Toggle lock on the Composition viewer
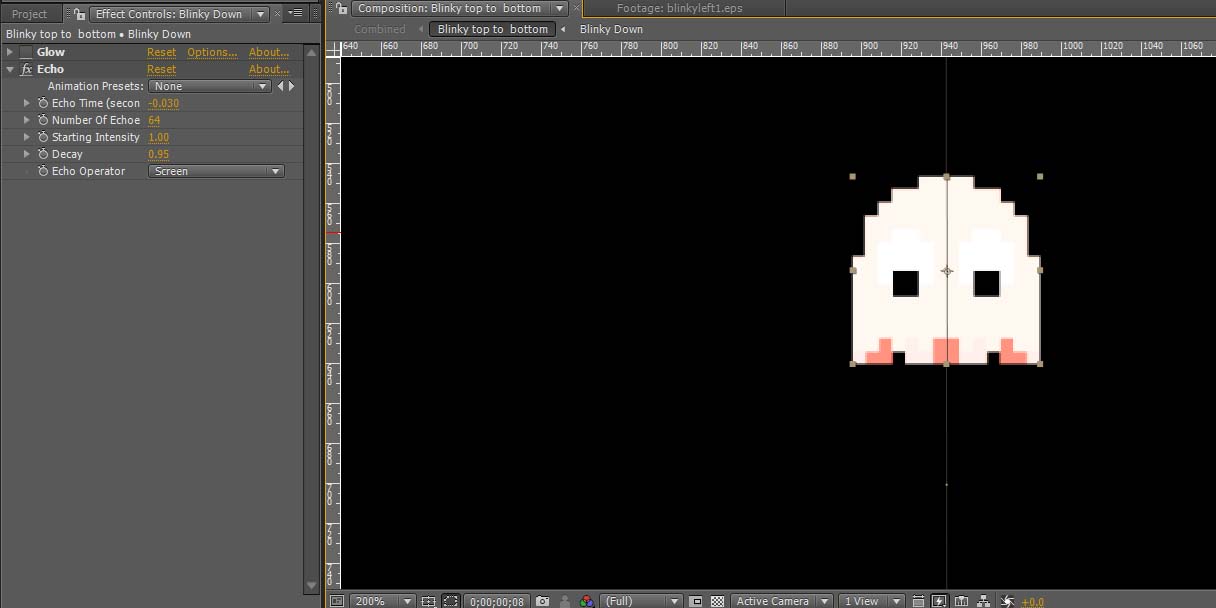Image resolution: width=1216 pixels, height=608 pixels. click(x=341, y=8)
